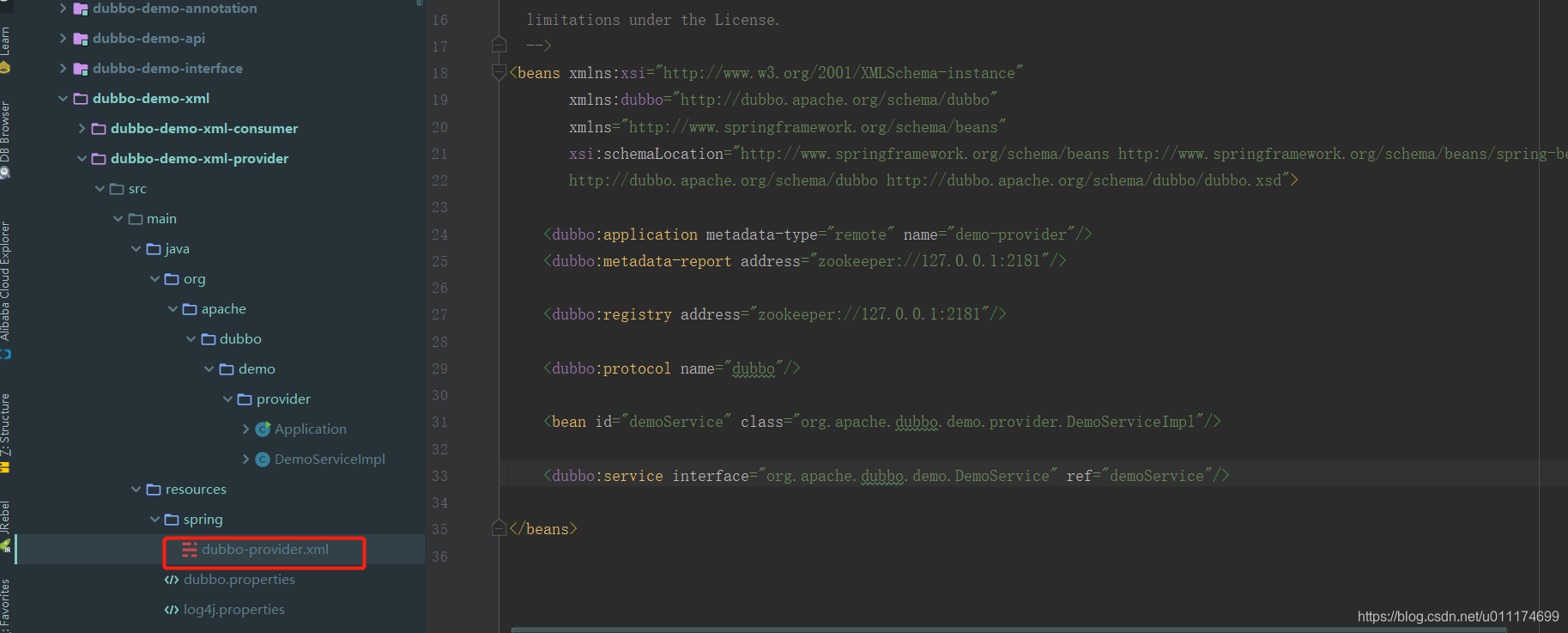
Task: Click the dubbo-demo-api module icon
Action: (x=81, y=39)
